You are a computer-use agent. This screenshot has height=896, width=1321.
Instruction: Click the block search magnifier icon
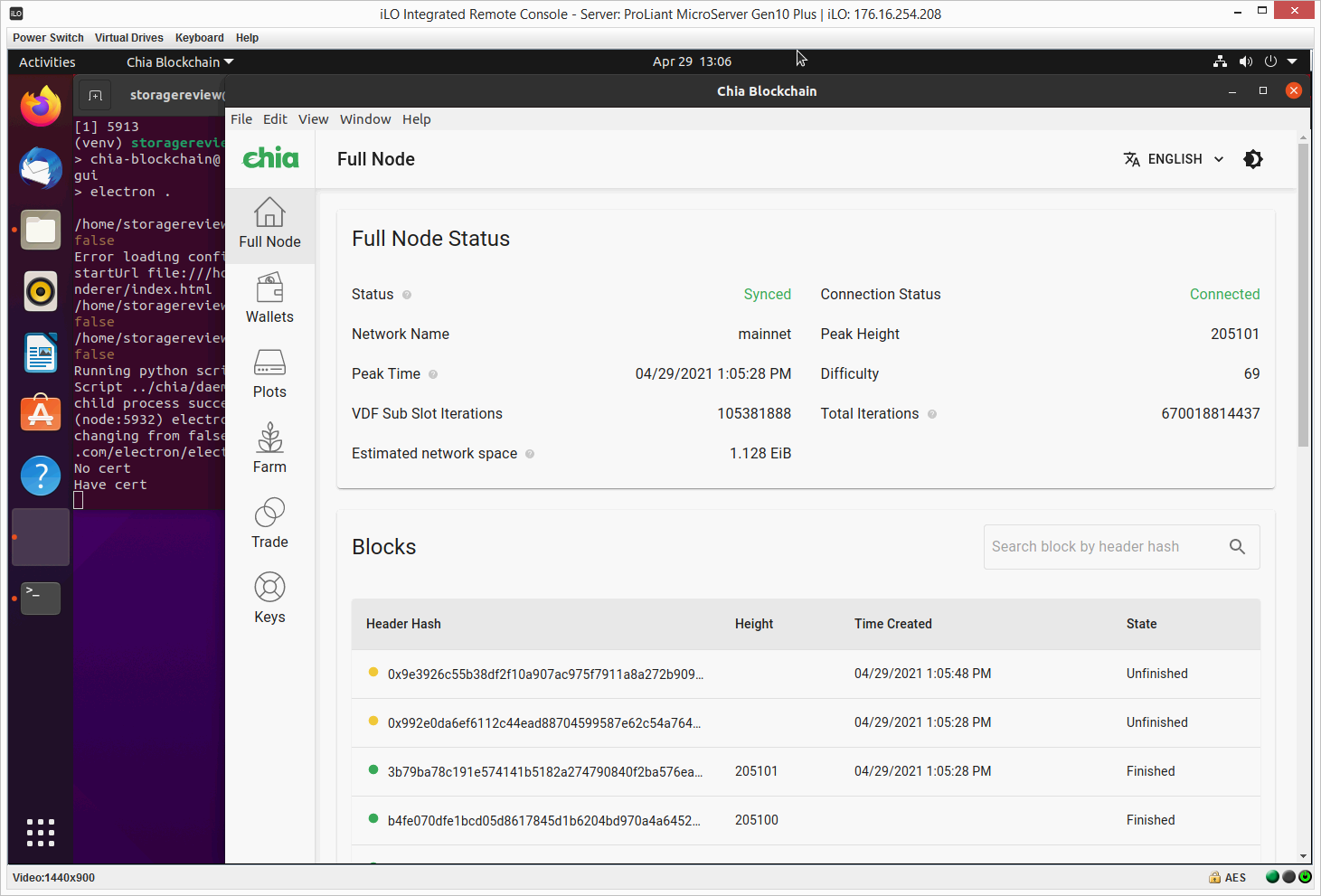(1237, 546)
